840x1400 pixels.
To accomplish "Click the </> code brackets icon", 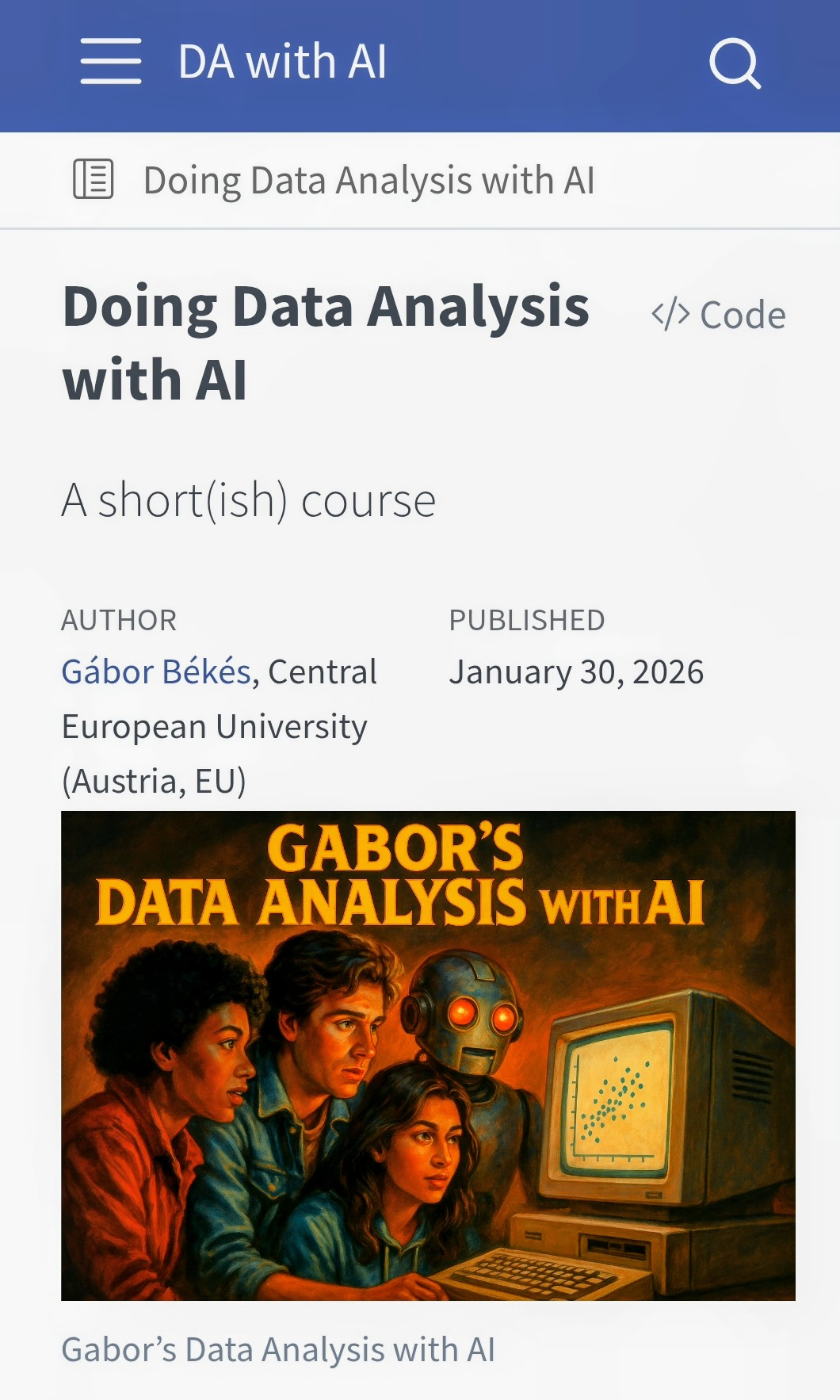I will coord(670,315).
